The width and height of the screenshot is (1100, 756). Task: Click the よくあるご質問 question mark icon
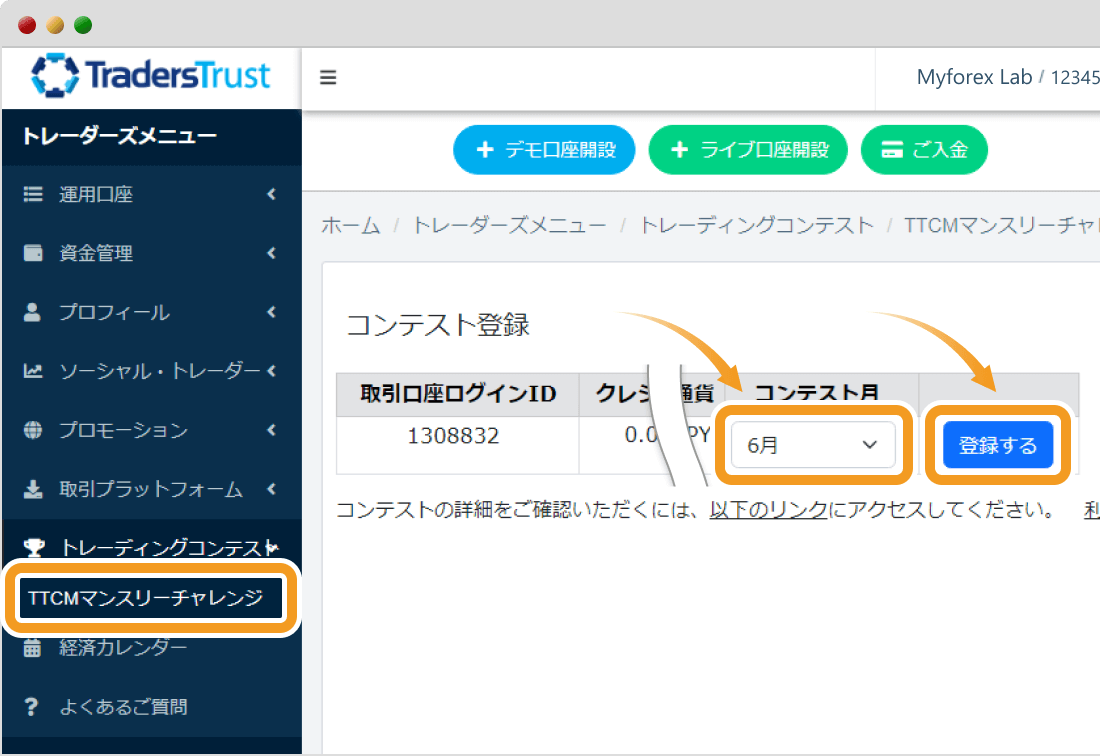tap(33, 707)
